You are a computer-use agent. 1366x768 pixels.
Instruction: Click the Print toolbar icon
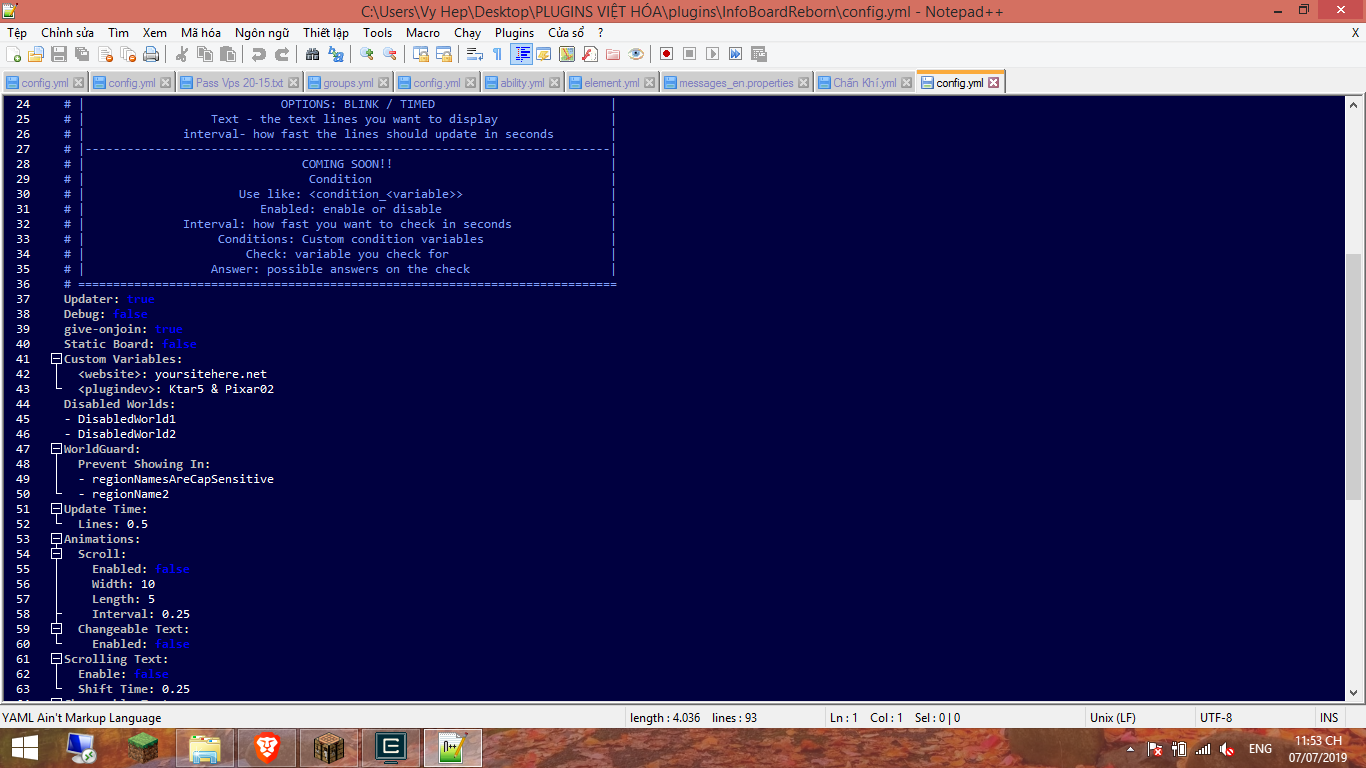click(x=151, y=54)
